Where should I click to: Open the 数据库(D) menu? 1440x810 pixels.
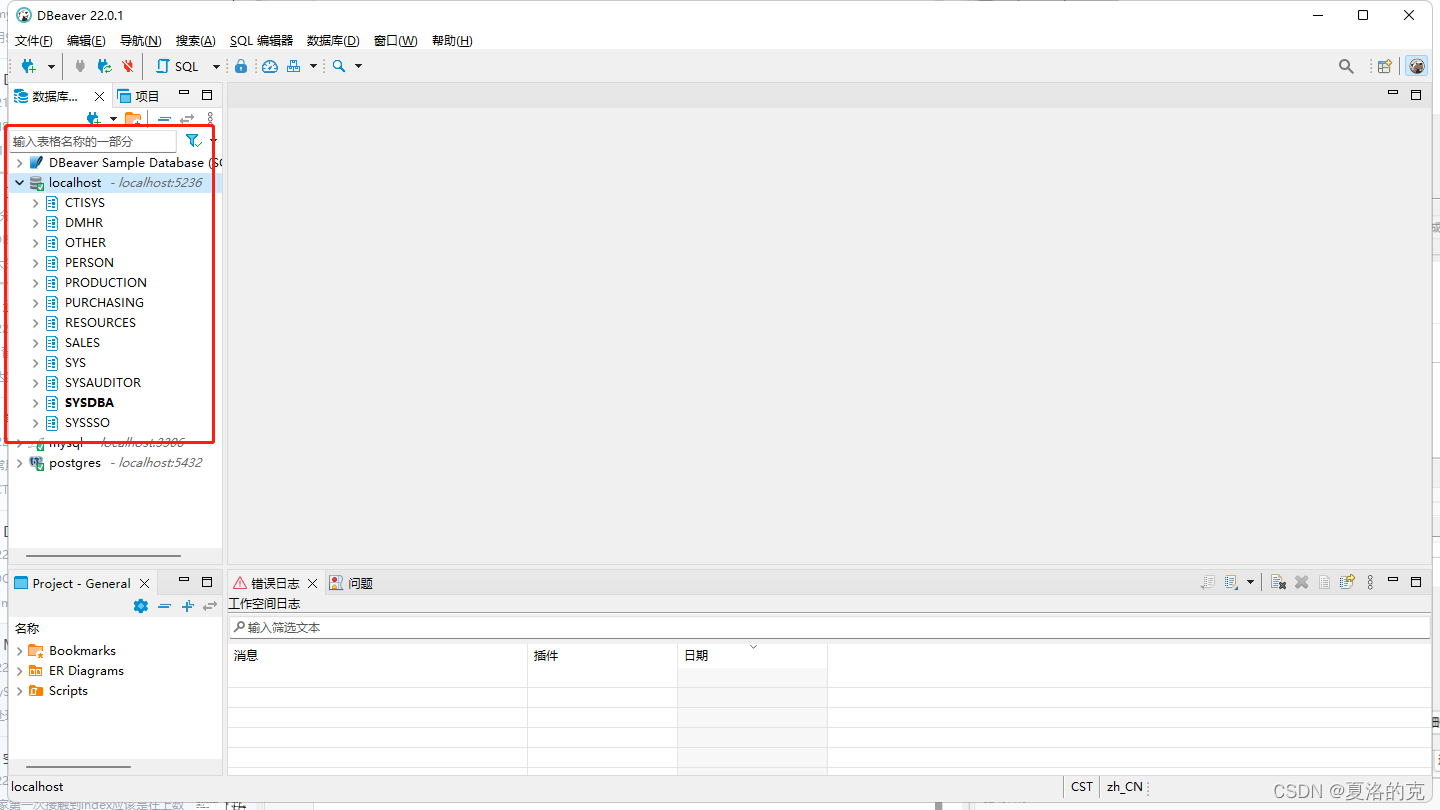[333, 41]
